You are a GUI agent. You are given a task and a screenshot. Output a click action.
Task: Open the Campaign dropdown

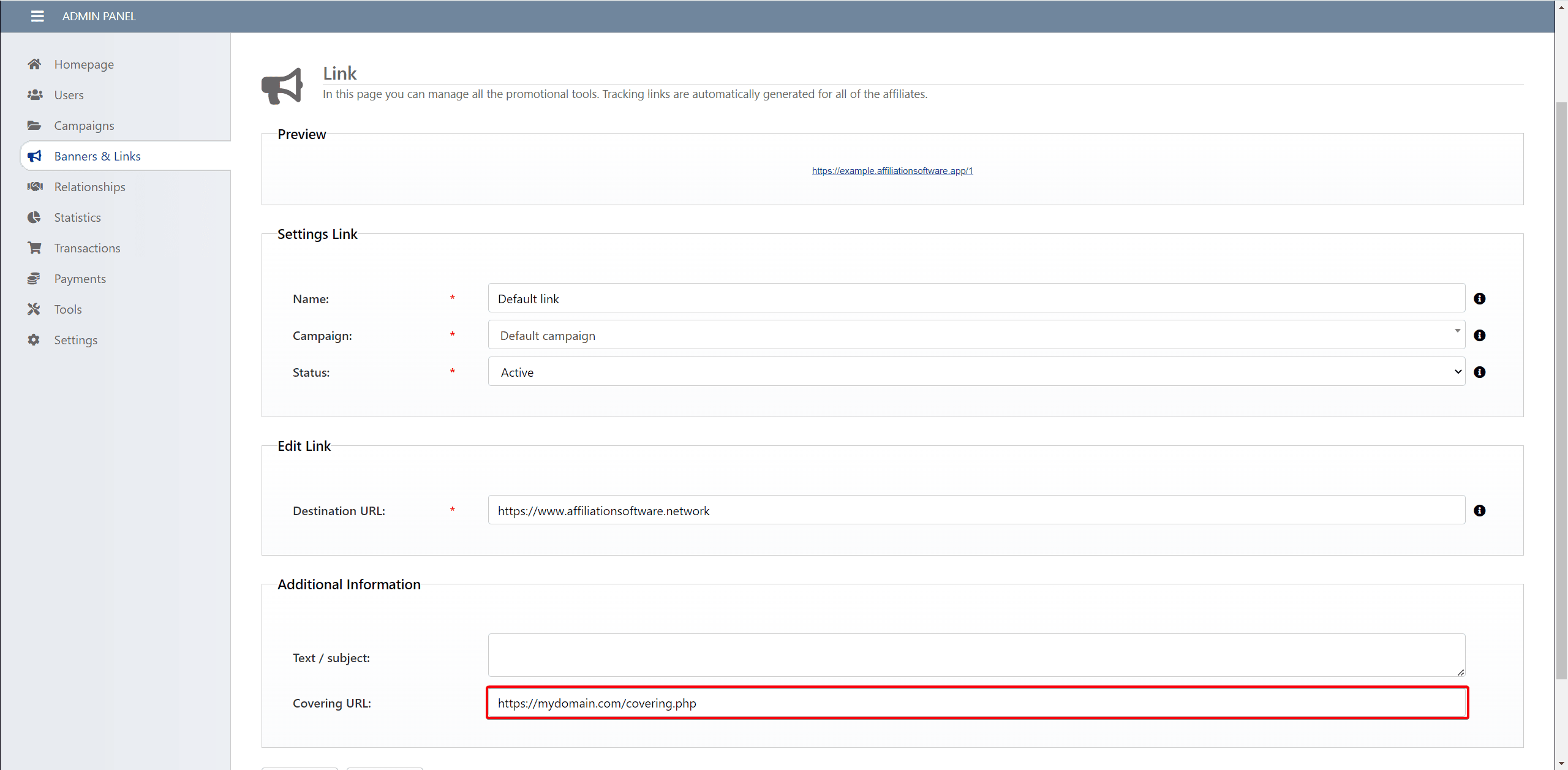point(976,336)
